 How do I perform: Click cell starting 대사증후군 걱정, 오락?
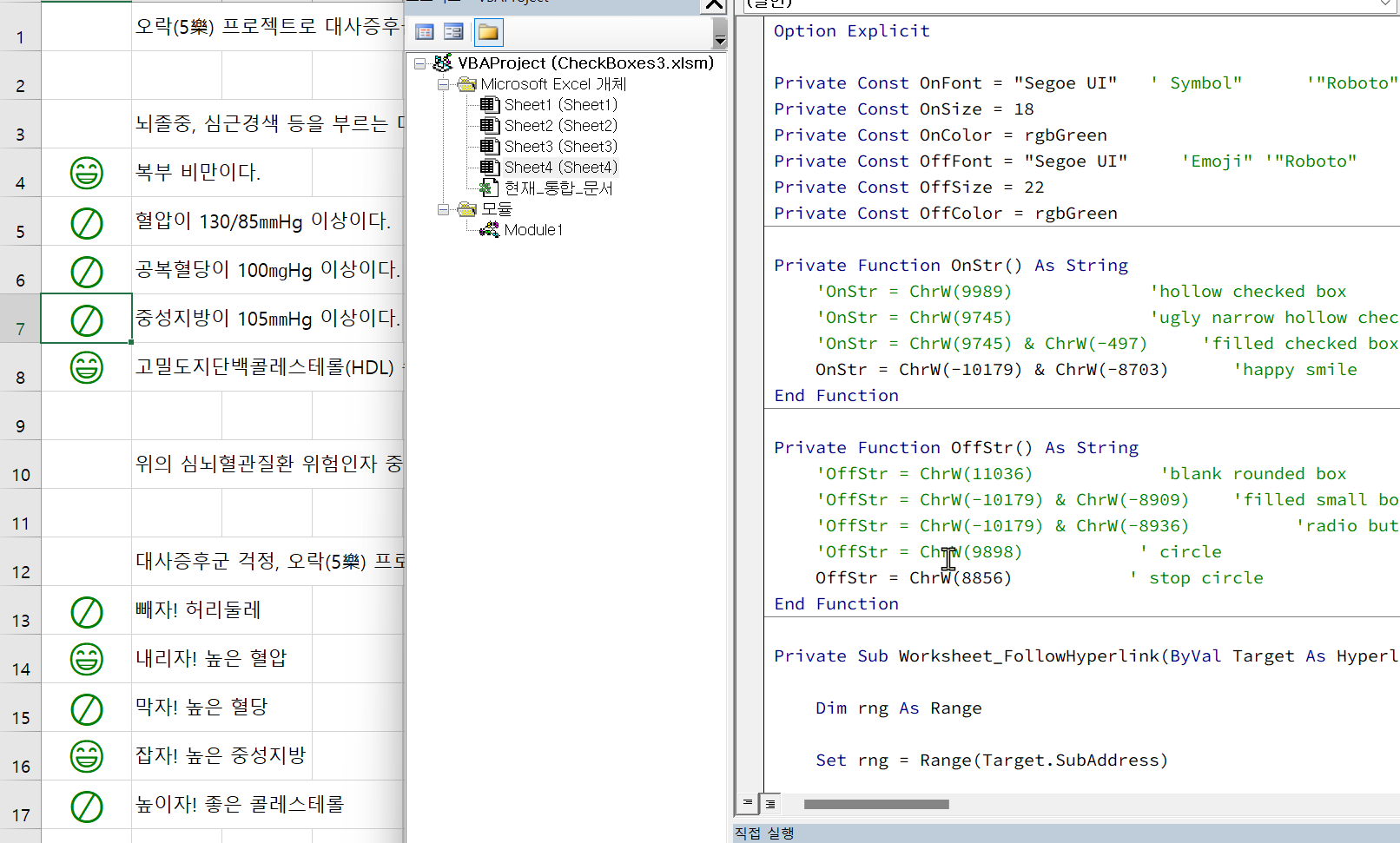coord(267,561)
